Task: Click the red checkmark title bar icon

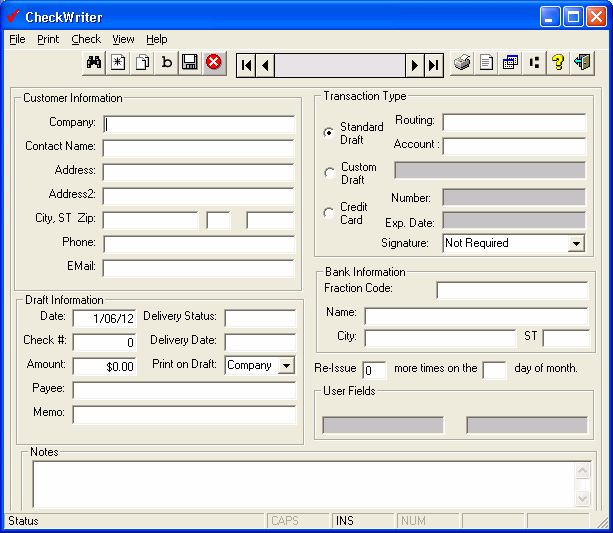Action: [x=13, y=16]
